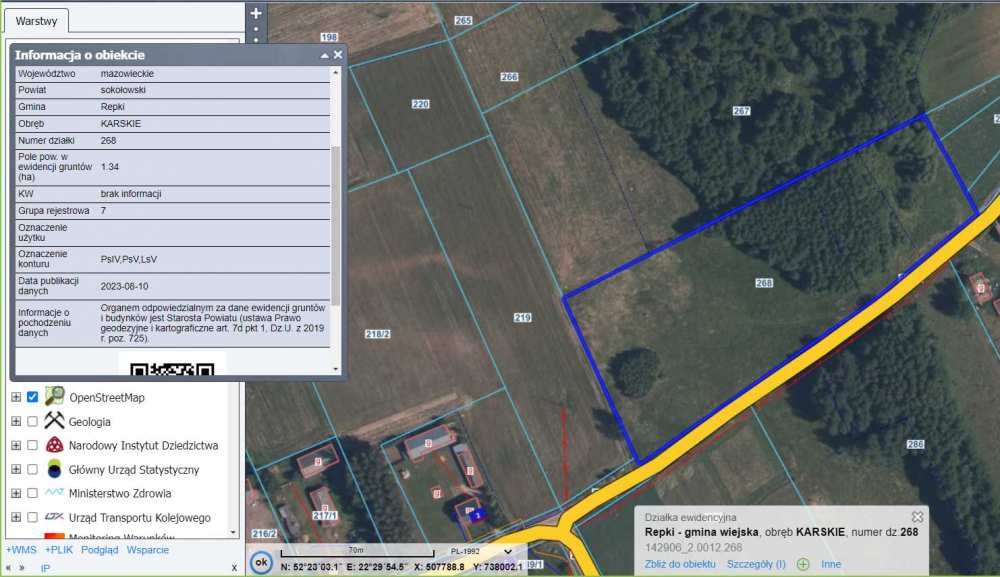The height and width of the screenshot is (577, 1000).
Task: Click the 'mazowieckie' value in info table
Action: pos(127,73)
